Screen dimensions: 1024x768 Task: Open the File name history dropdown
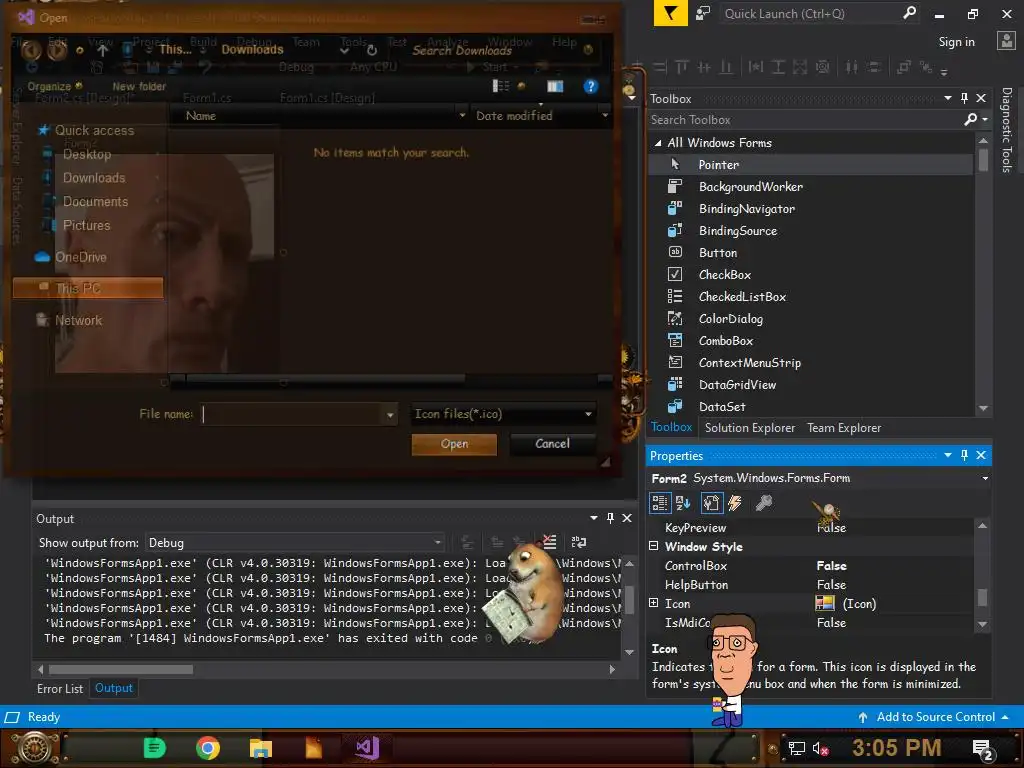(x=390, y=415)
